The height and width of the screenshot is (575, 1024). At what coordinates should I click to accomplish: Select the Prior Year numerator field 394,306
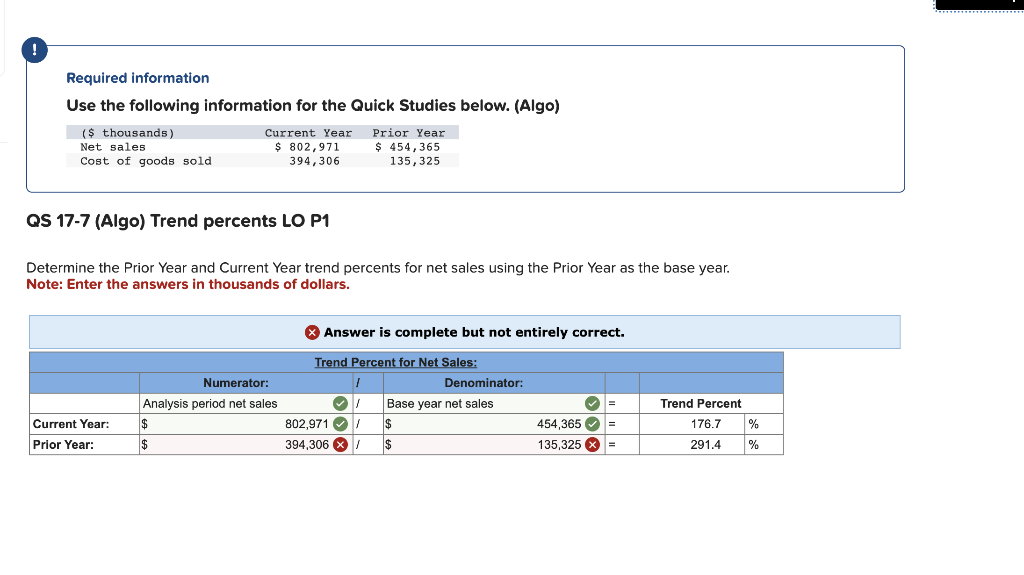[x=246, y=445]
